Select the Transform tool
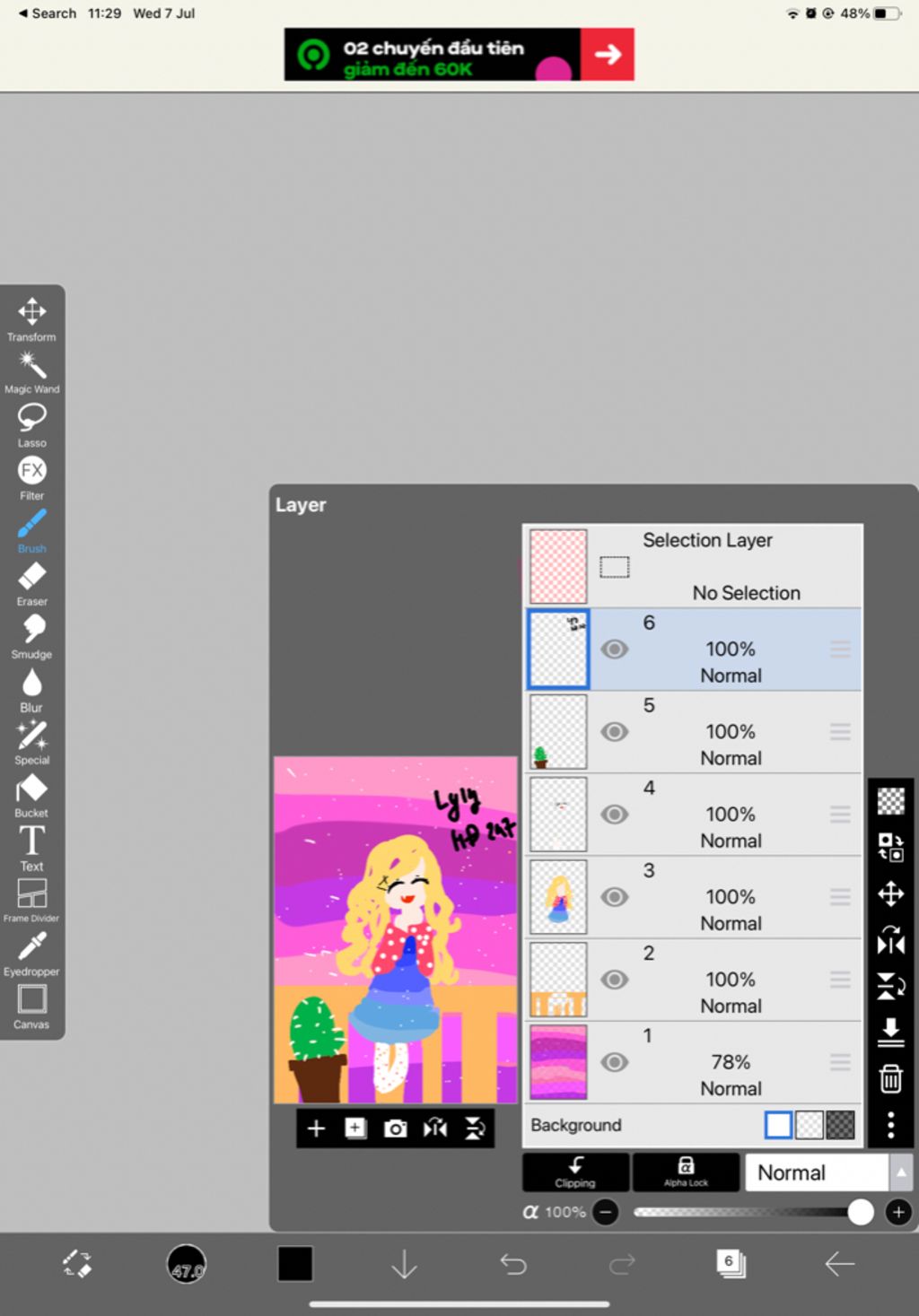Screen dimensions: 919x1316 tap(32, 319)
